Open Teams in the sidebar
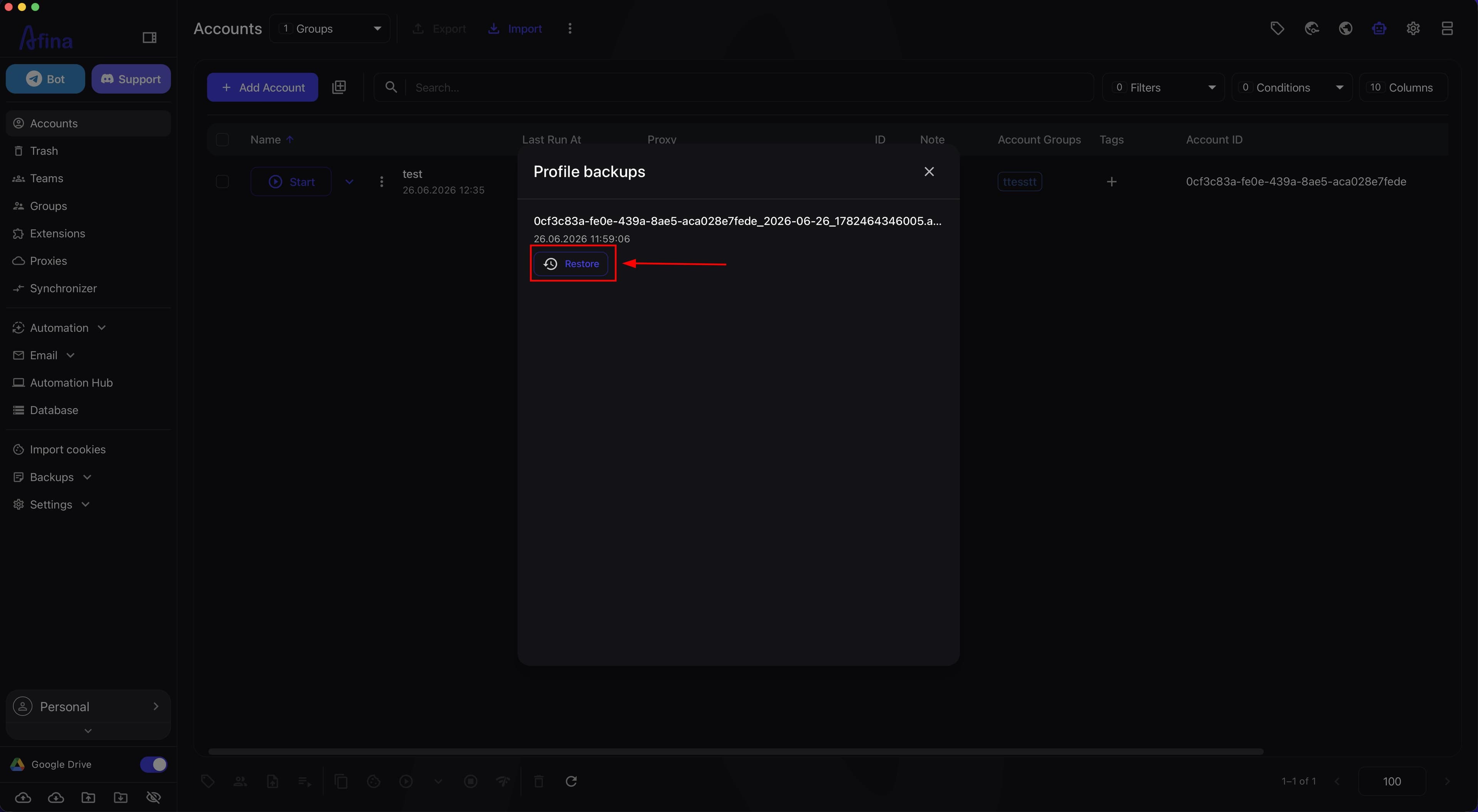Screen dimensions: 1478x812 [x=88, y=179]
